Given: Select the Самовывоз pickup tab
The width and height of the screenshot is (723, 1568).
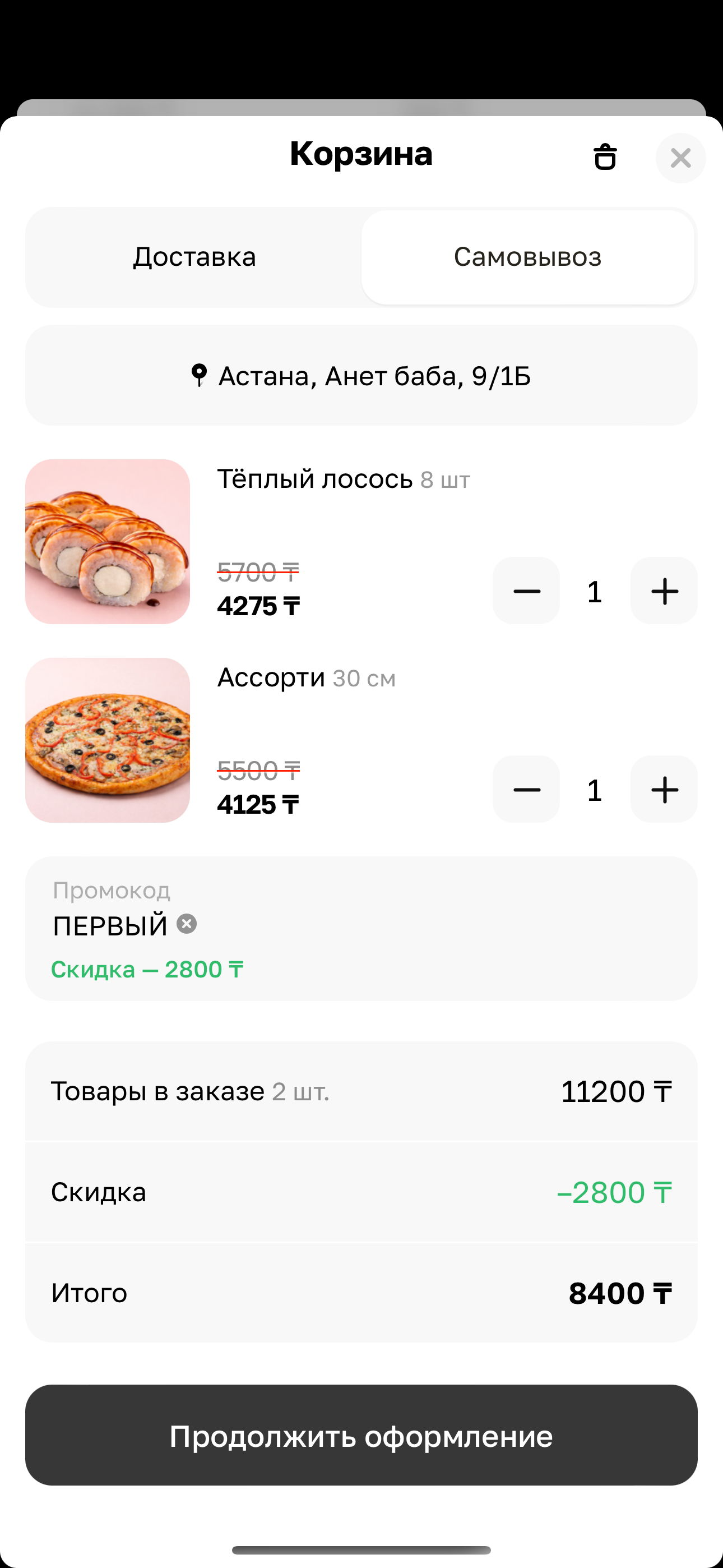Looking at the screenshot, I should point(527,257).
